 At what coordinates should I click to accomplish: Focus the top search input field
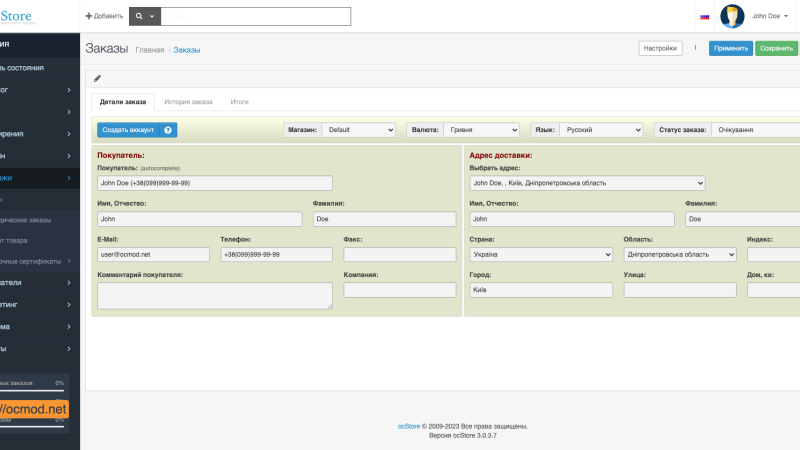pos(256,16)
